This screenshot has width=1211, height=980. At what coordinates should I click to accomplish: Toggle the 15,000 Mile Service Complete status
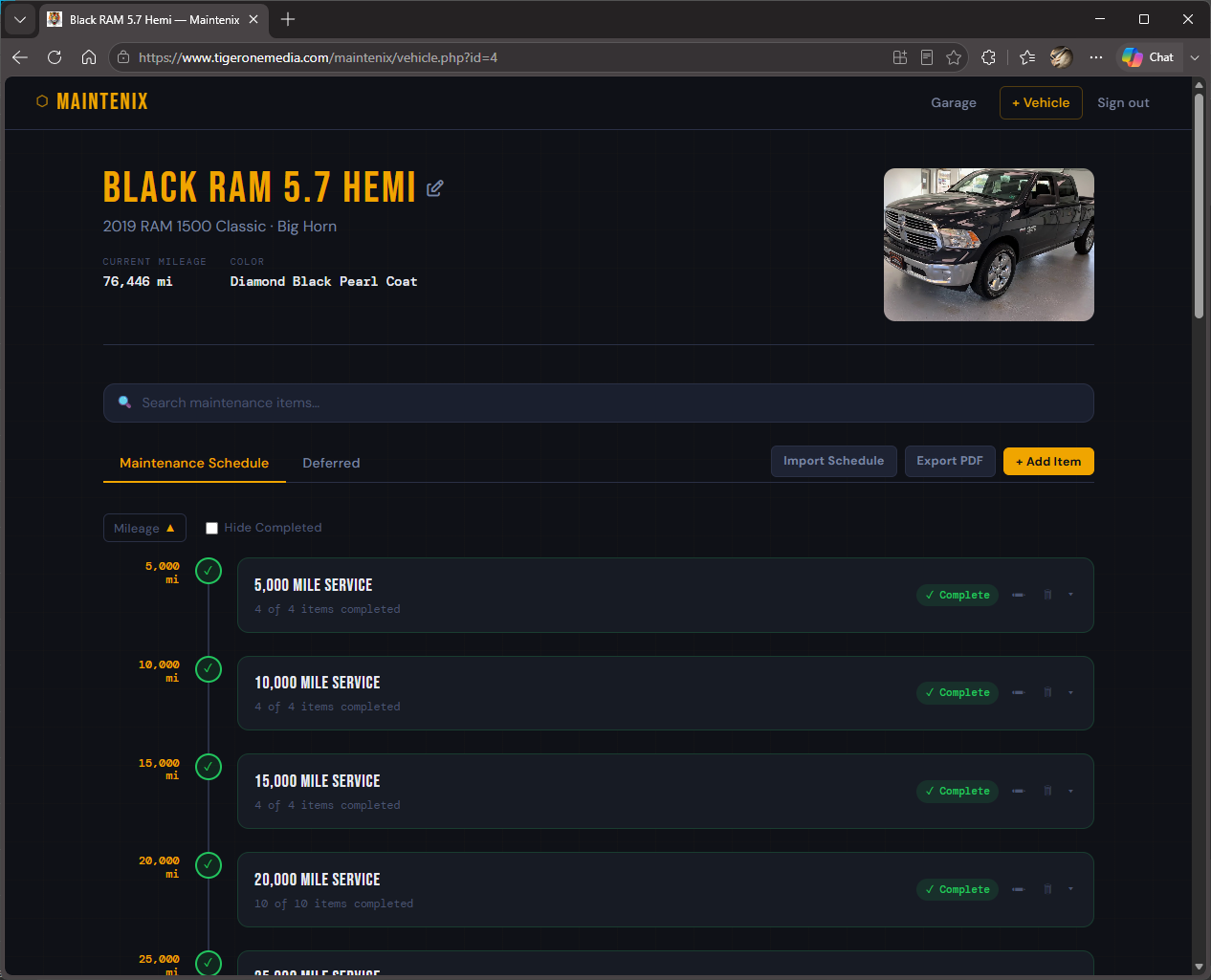tap(958, 791)
